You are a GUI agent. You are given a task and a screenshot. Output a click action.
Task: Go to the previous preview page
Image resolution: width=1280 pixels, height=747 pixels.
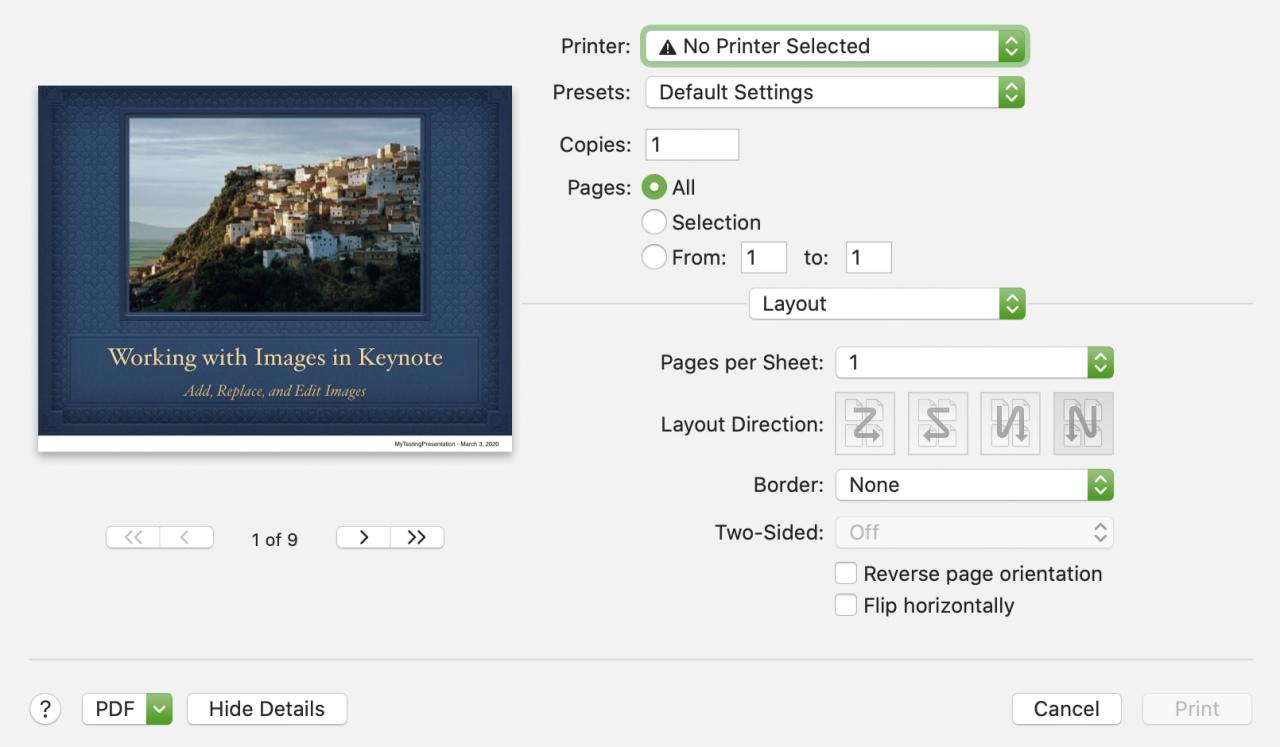[x=187, y=537]
